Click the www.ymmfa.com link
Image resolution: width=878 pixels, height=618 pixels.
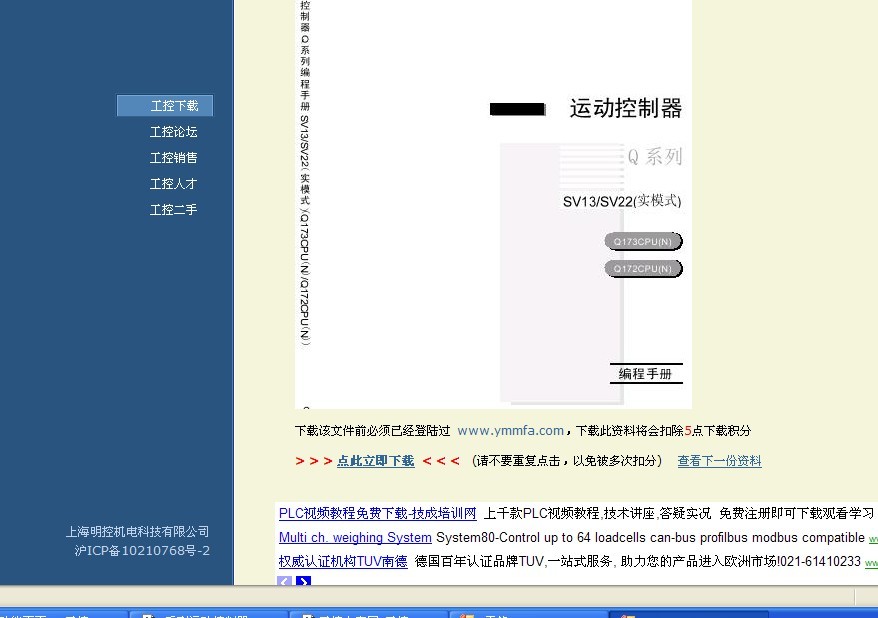tap(510, 431)
